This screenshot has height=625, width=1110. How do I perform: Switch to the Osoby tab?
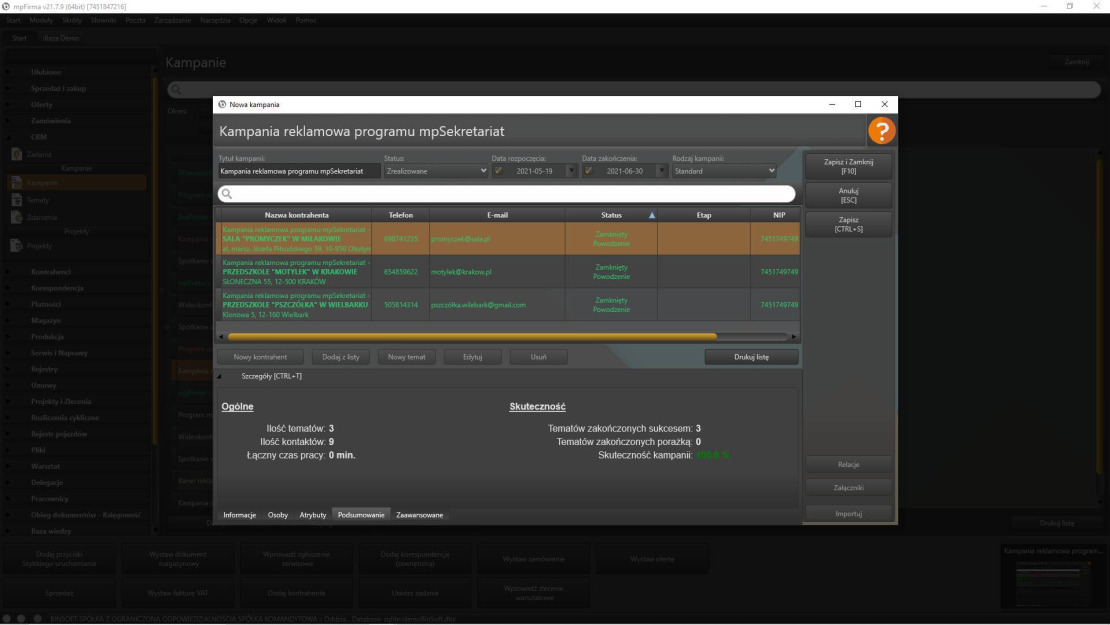click(278, 515)
